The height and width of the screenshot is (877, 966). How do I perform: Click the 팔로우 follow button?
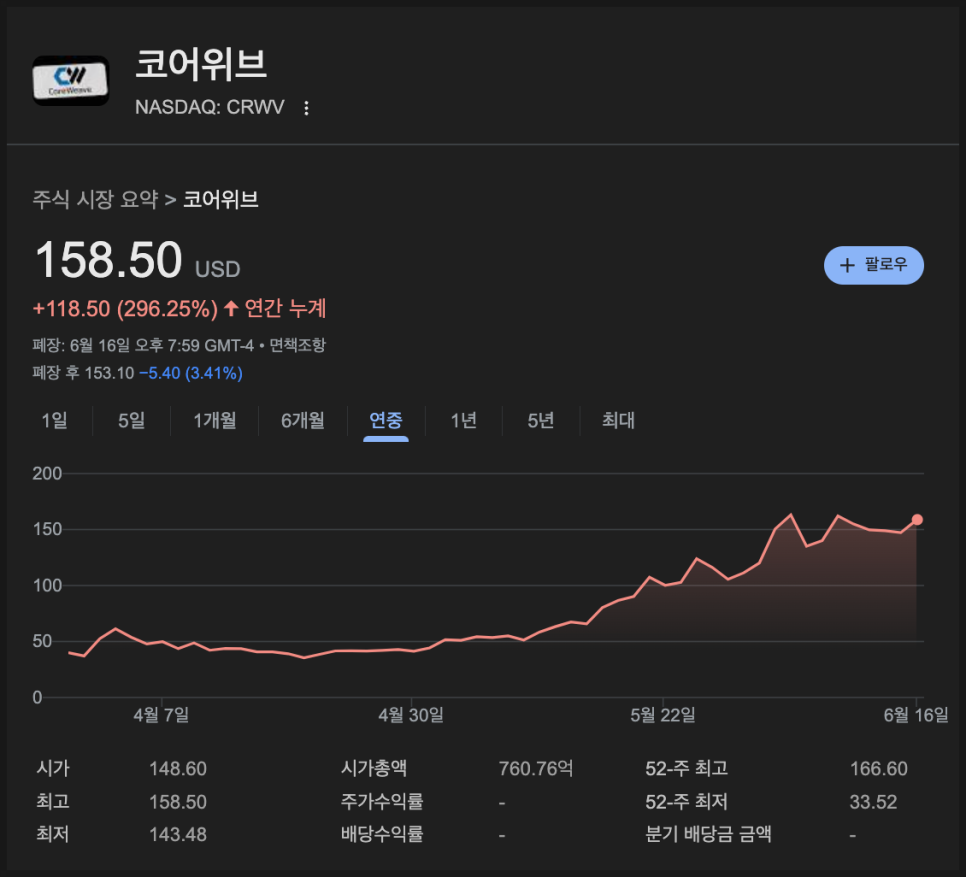873,265
